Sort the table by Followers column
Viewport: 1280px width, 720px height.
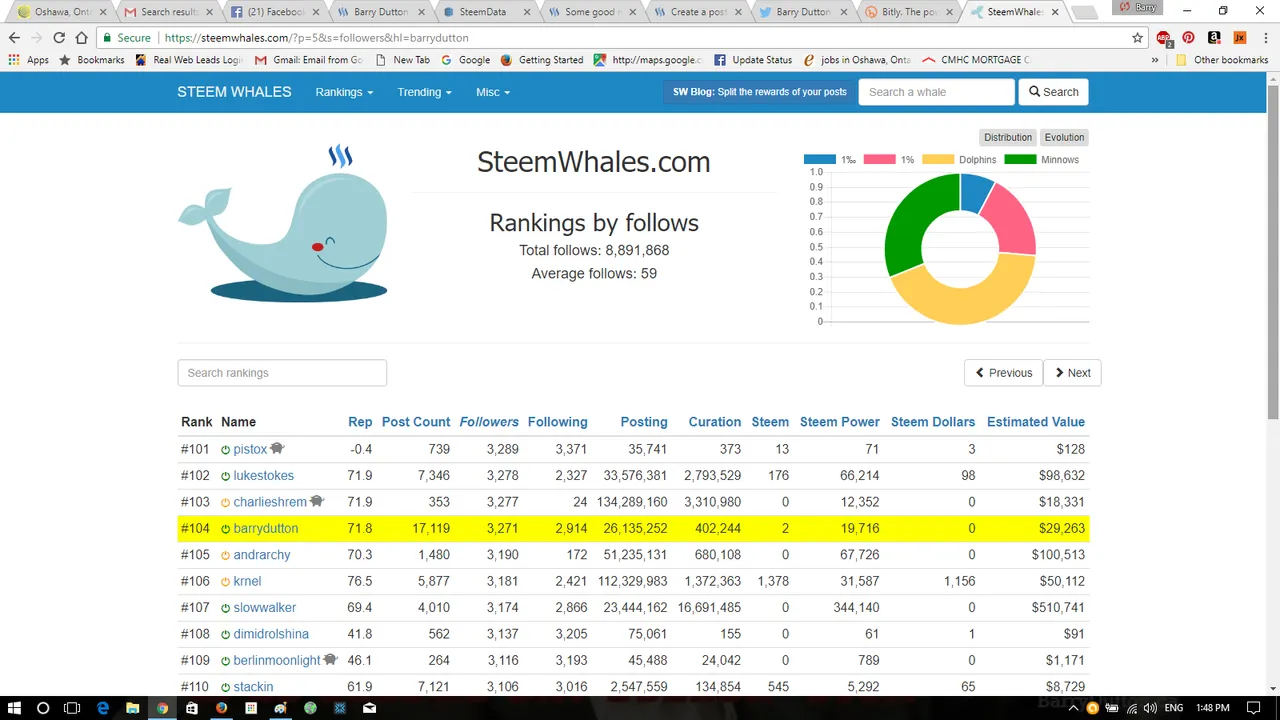pyautogui.click(x=489, y=422)
